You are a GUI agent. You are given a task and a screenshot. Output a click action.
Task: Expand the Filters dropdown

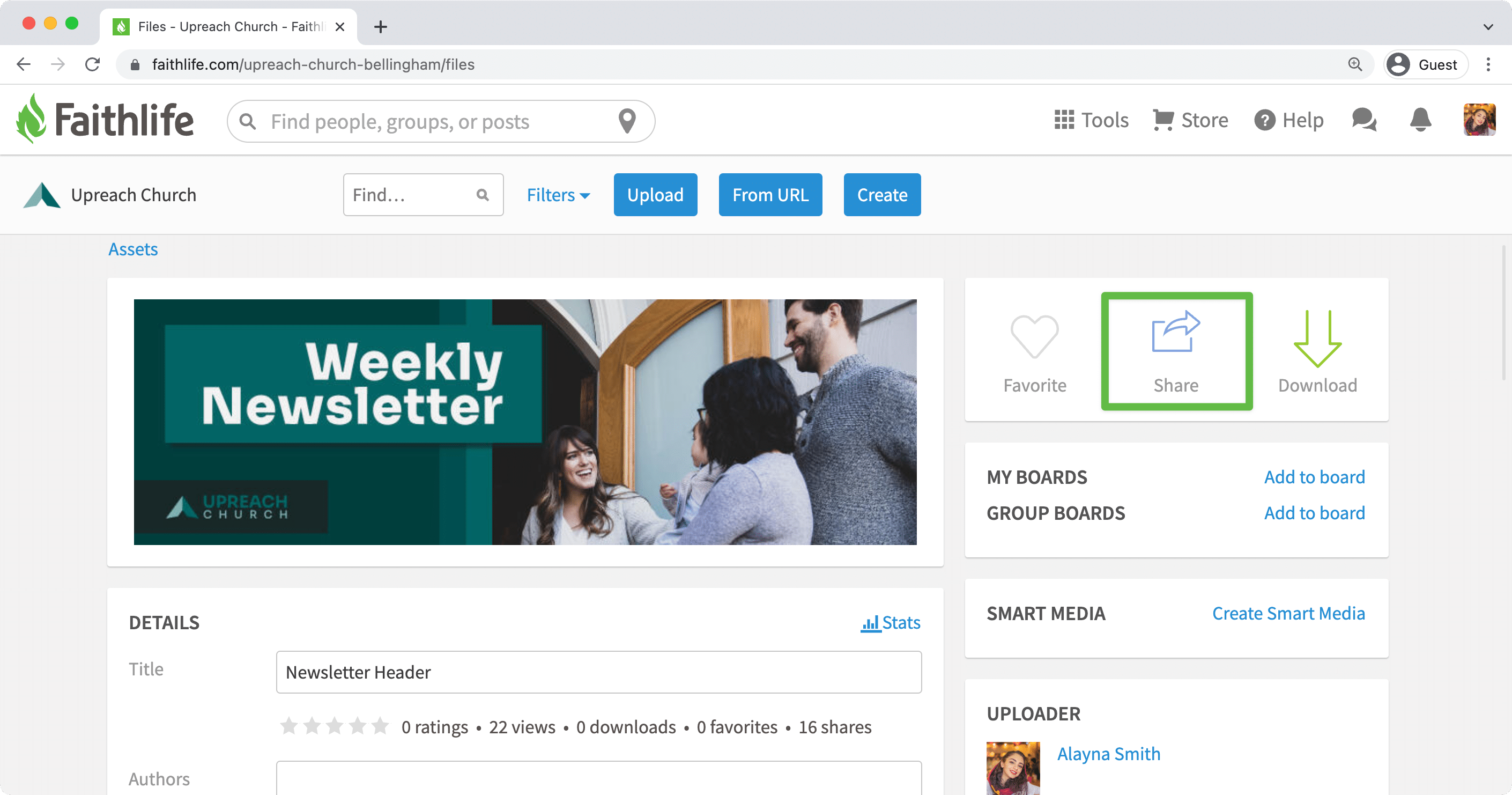pos(558,195)
